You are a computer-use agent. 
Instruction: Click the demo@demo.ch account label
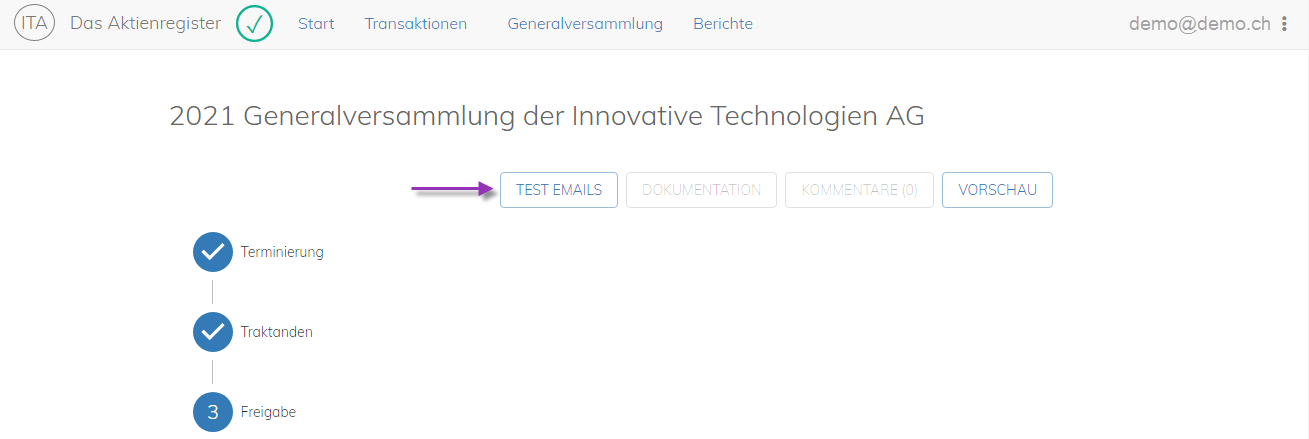point(1200,24)
